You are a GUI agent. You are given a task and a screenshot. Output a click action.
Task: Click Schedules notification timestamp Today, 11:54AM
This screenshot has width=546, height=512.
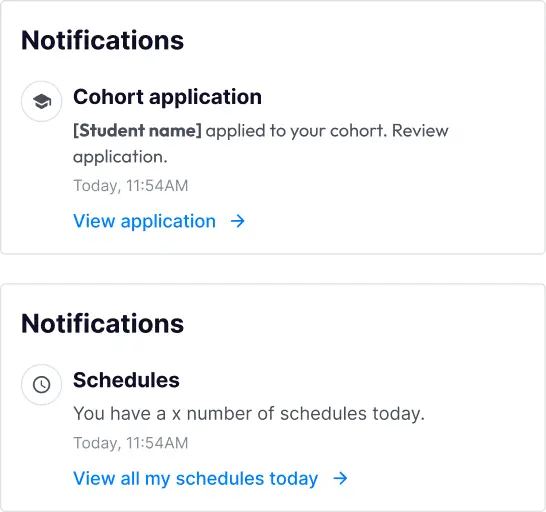pyautogui.click(x=131, y=443)
